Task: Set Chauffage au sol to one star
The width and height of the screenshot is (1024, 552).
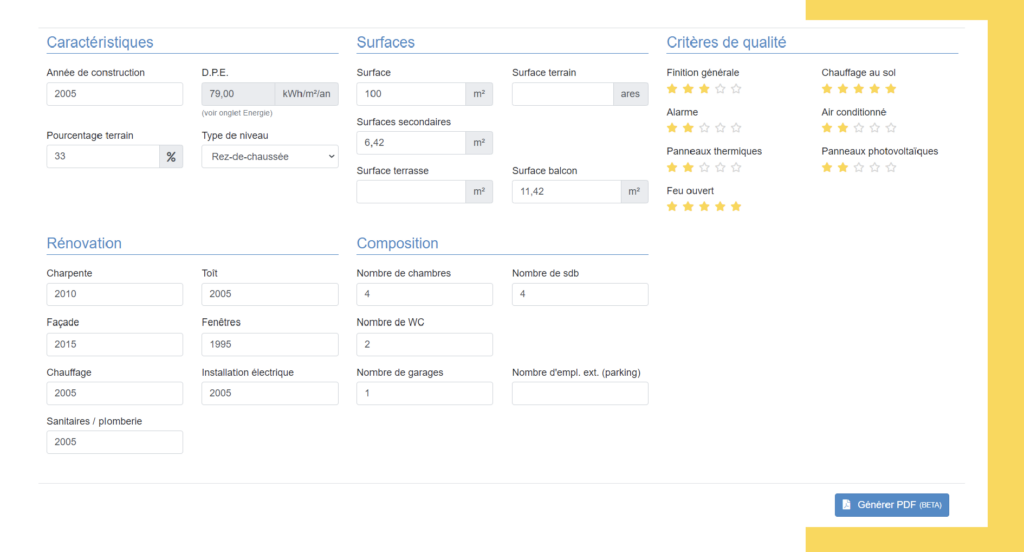Action: [x=827, y=89]
